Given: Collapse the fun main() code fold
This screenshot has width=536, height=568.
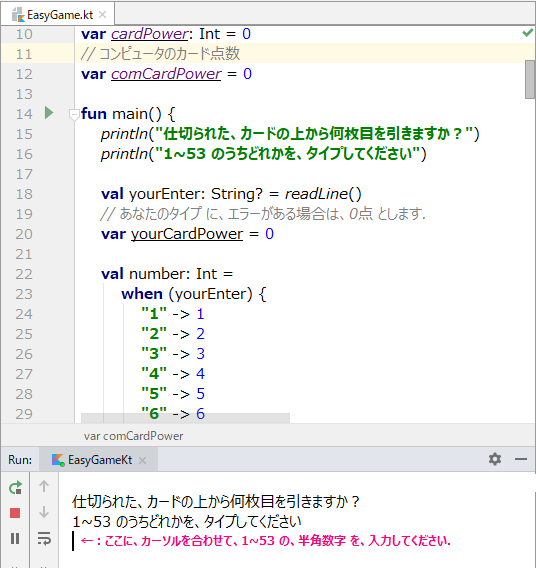Looking at the screenshot, I should click(x=74, y=115).
